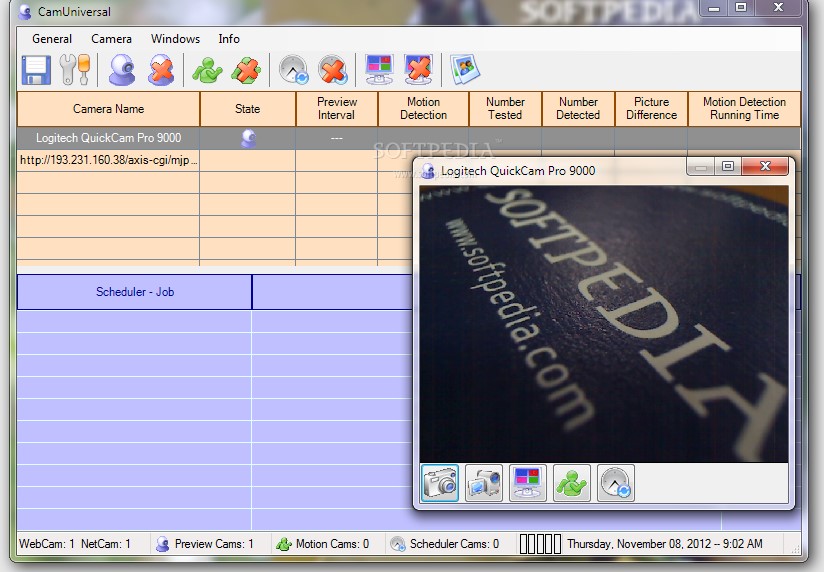824x572 pixels.
Task: Start webcam preview using the webcam toolbar icon
Action: coord(122,70)
